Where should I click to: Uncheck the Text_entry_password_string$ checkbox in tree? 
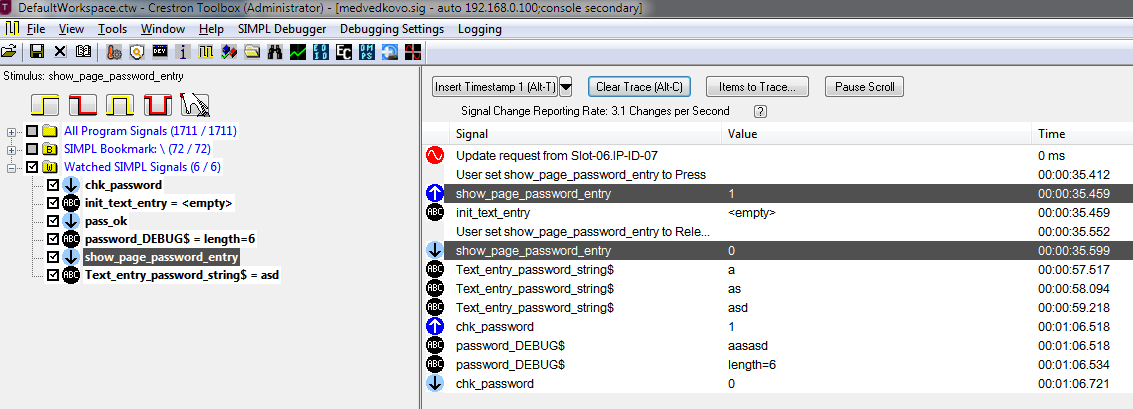point(53,275)
